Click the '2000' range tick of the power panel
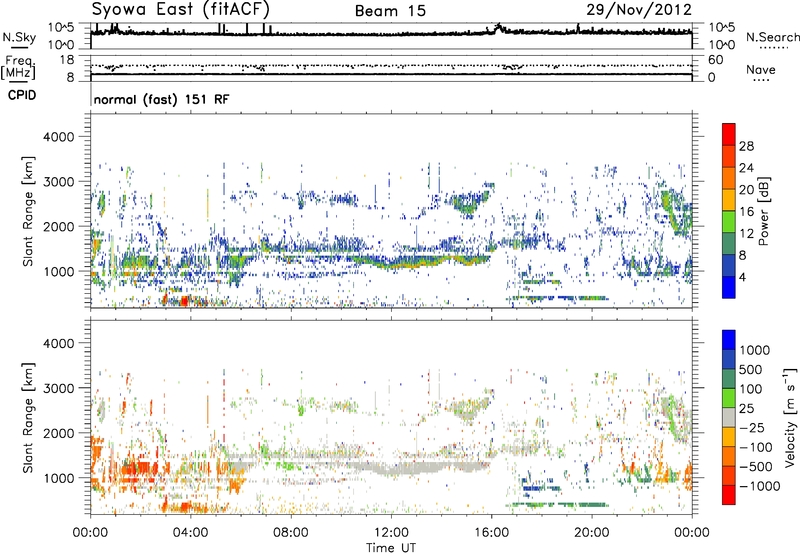This screenshot has height=554, width=800. 58,226
